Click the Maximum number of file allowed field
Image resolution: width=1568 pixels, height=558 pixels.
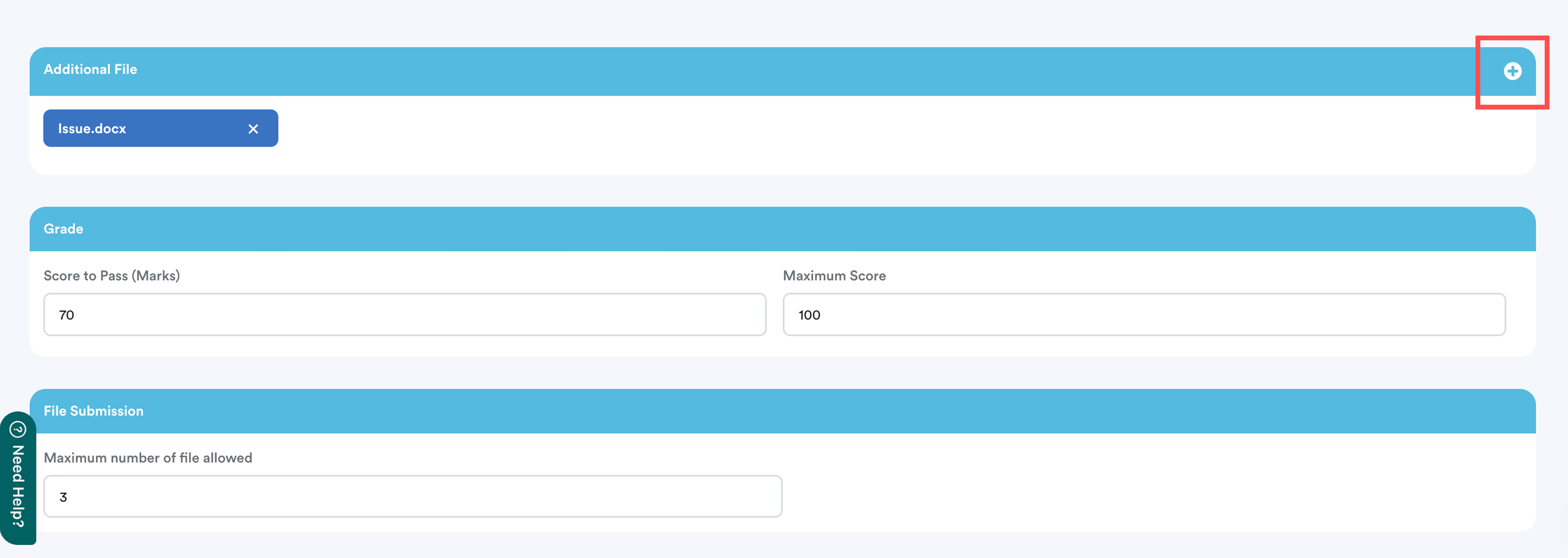(412, 497)
